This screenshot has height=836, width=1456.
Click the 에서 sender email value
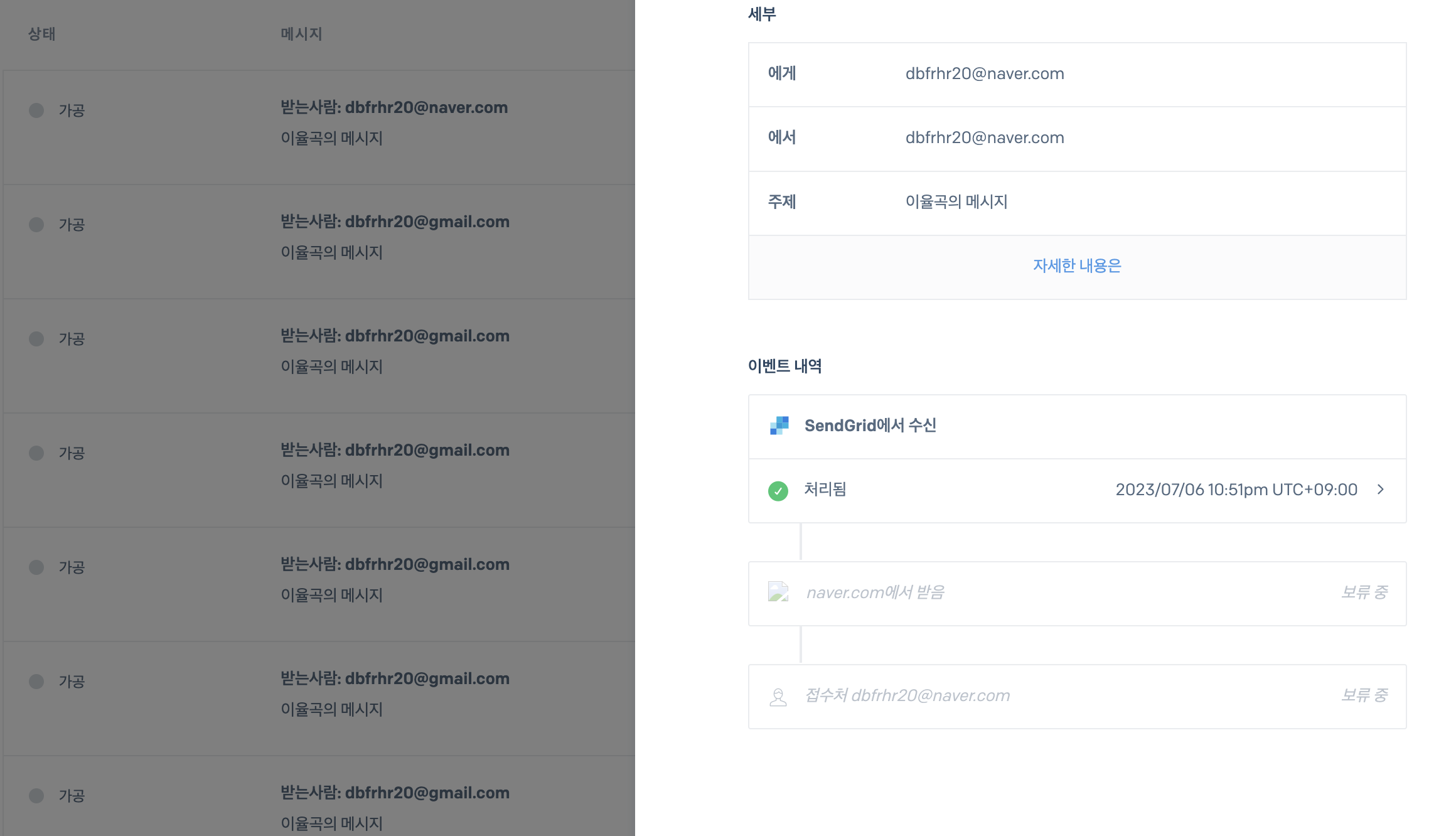click(984, 138)
